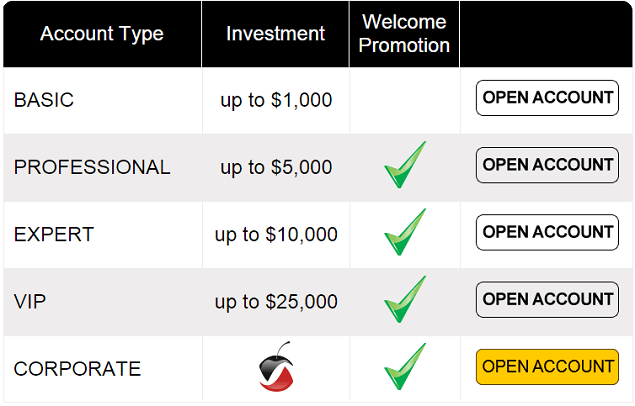Viewport: 635px width, 406px height.
Task: Click the green checkmark in the Professional row
Action: point(405,165)
